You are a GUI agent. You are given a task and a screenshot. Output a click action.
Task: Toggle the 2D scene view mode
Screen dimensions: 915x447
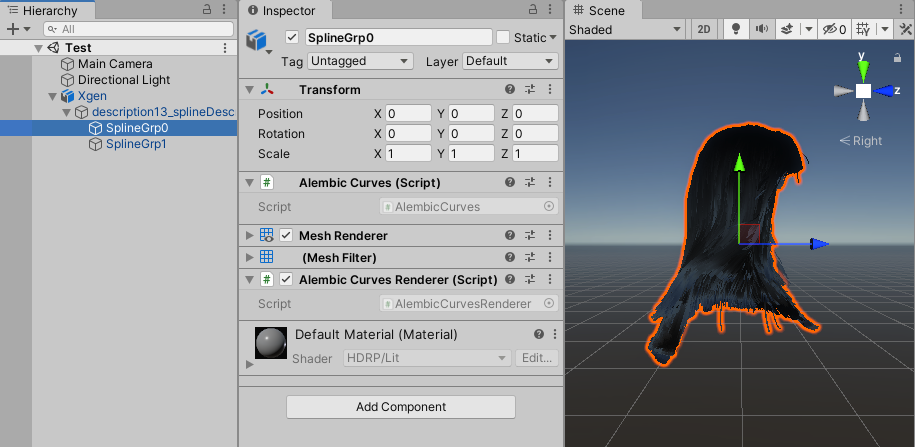(704, 30)
